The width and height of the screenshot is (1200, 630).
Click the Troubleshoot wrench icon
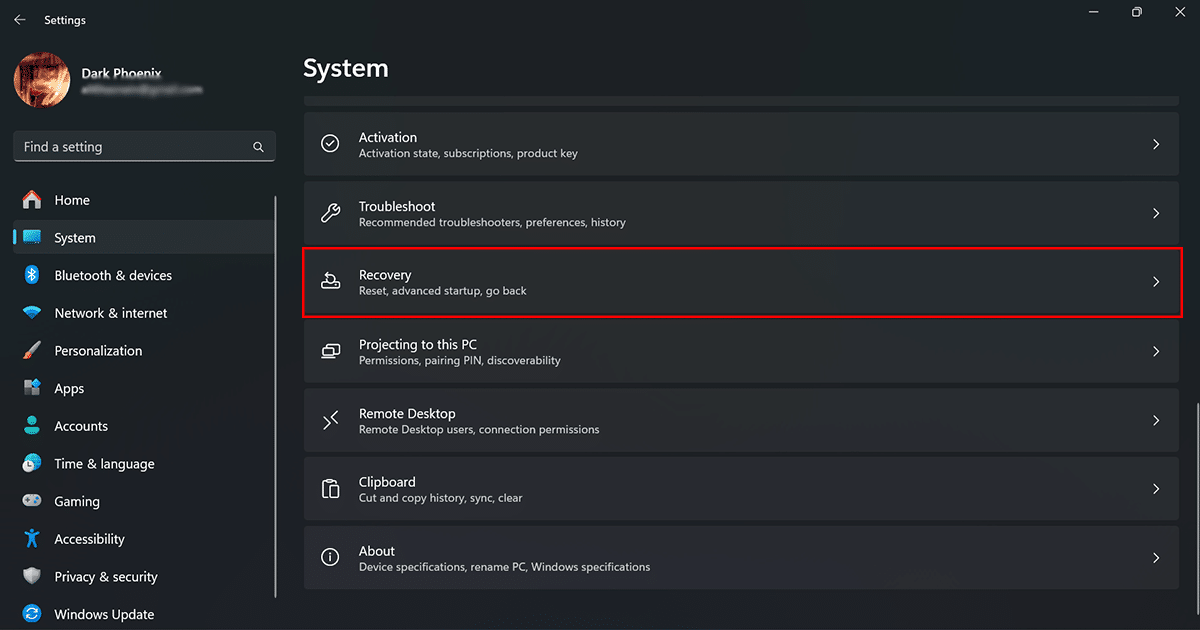(x=330, y=213)
